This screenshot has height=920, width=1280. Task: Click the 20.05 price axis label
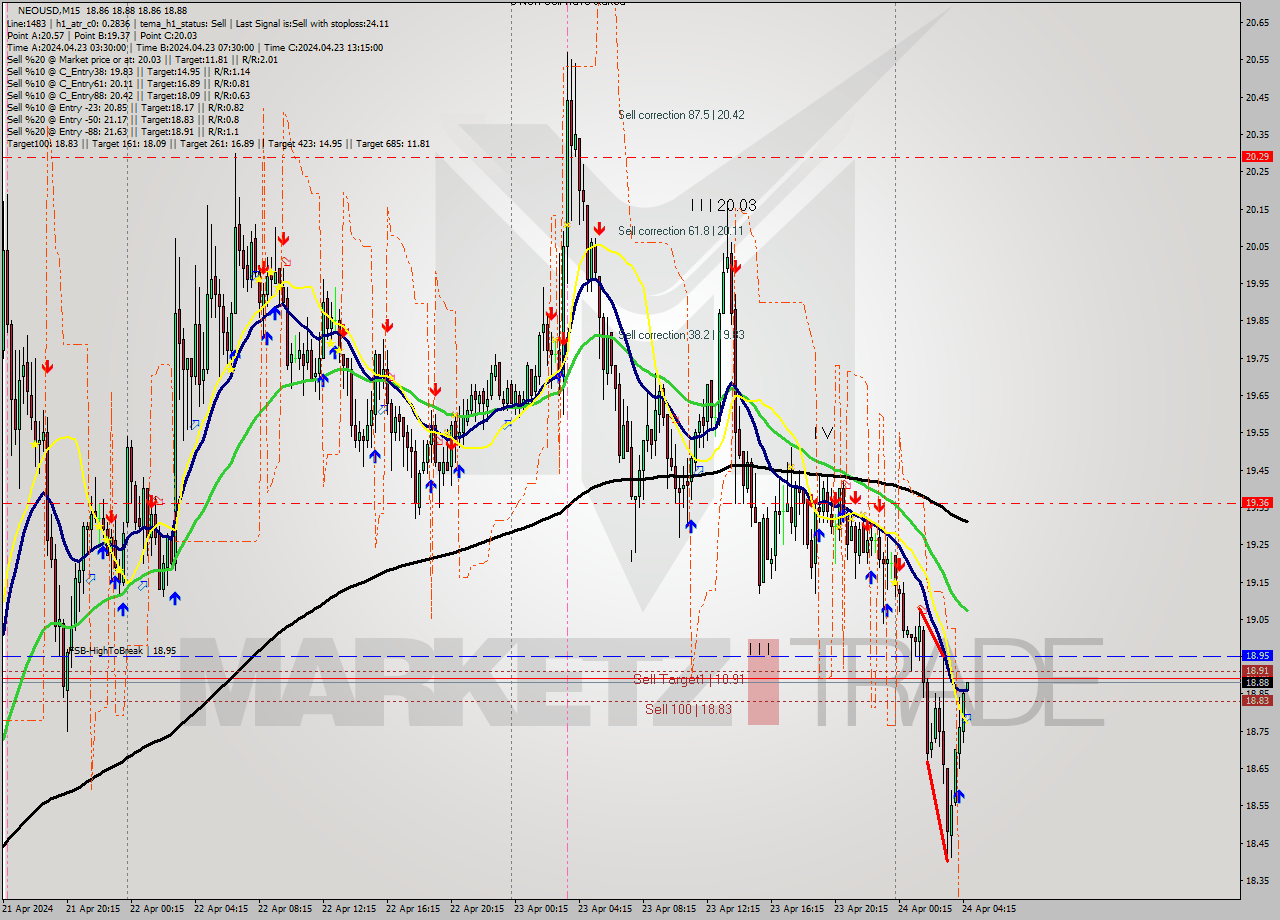pyautogui.click(x=1257, y=247)
